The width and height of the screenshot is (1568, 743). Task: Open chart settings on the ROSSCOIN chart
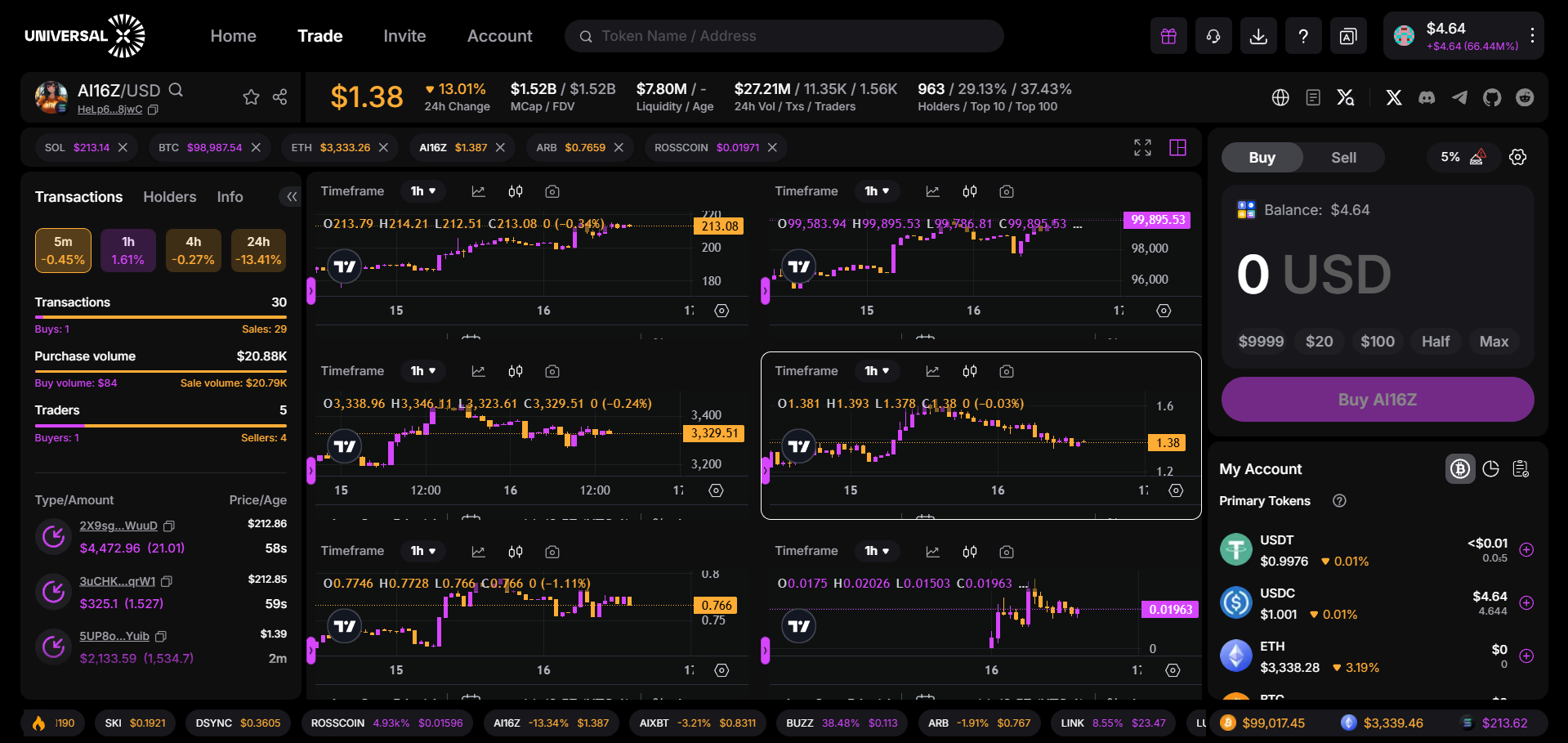[x=1173, y=670]
